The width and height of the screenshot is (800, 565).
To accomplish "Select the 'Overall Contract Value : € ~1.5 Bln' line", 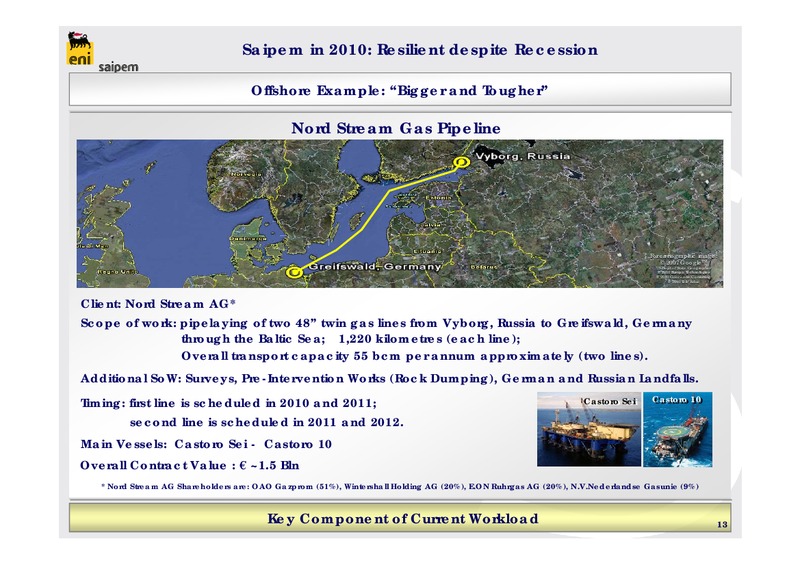I will [190, 465].
